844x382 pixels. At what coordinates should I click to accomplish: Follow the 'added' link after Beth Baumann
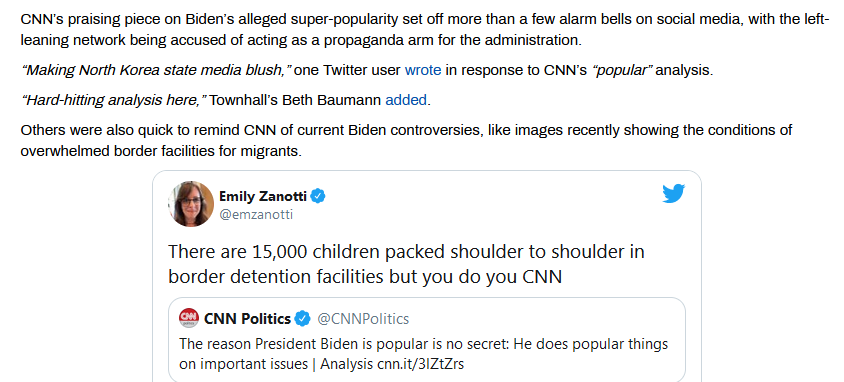tap(406, 100)
